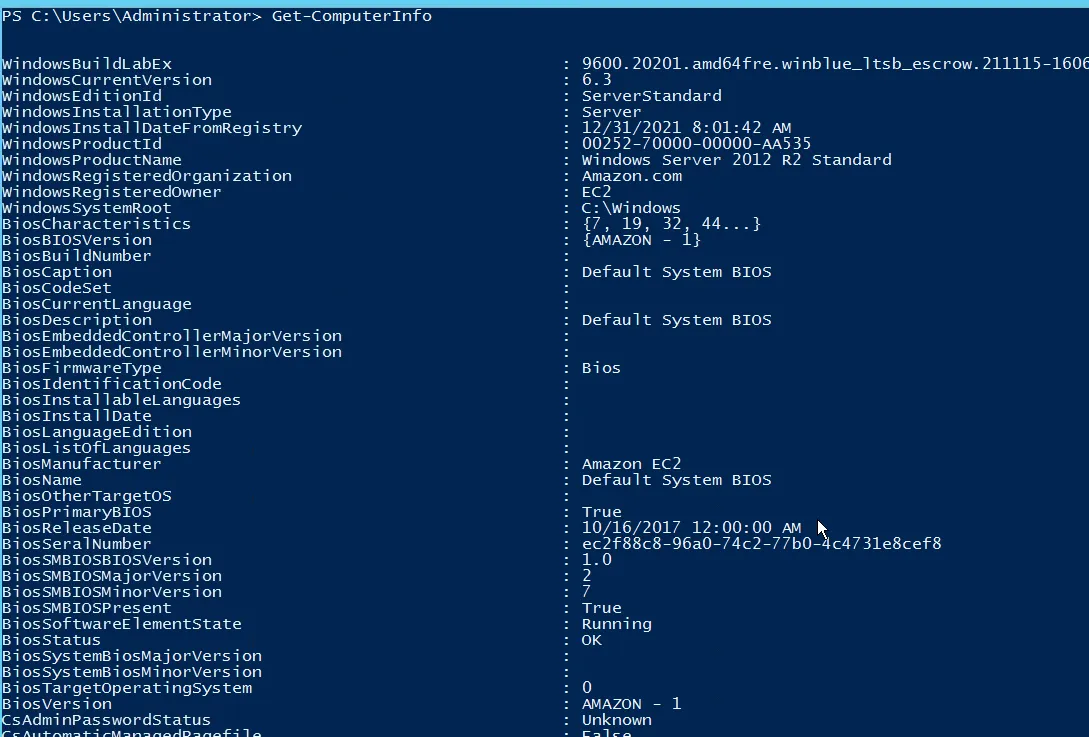1089x737 pixels.
Task: Click the WindowsBuildLabEx property name
Action: tap(87, 64)
